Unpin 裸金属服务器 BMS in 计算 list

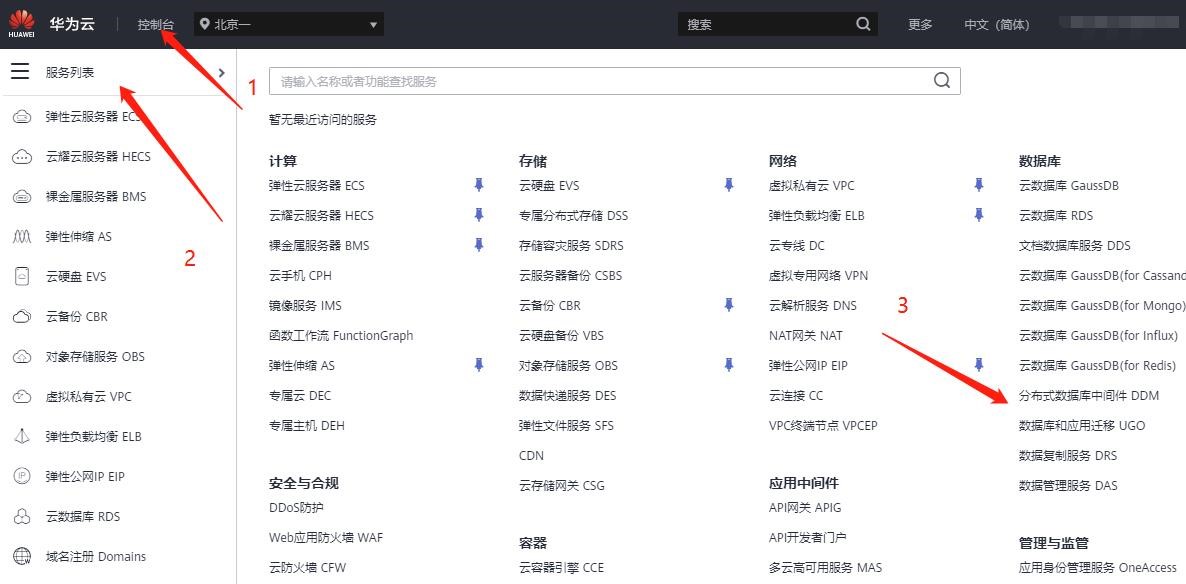[478, 244]
